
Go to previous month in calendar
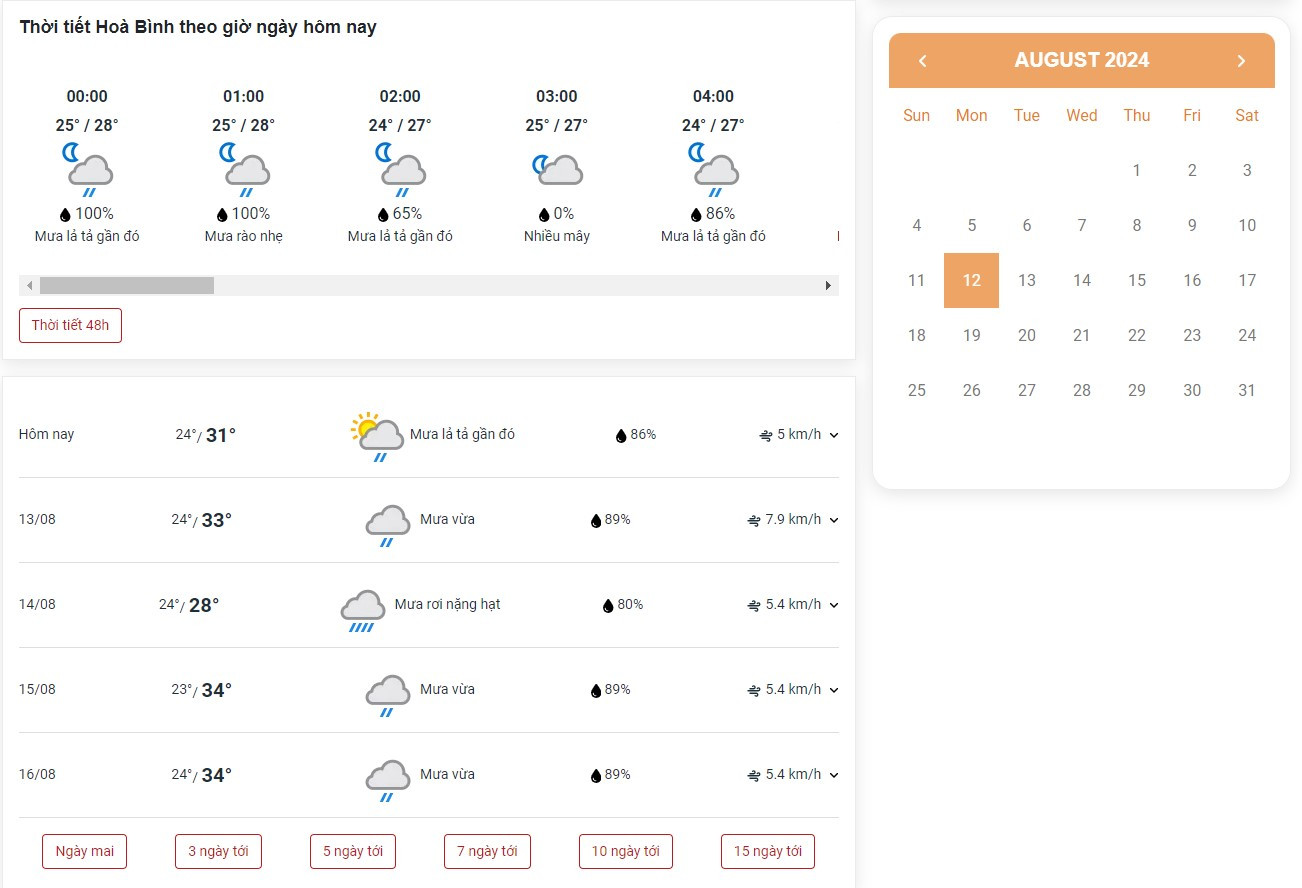click(922, 61)
